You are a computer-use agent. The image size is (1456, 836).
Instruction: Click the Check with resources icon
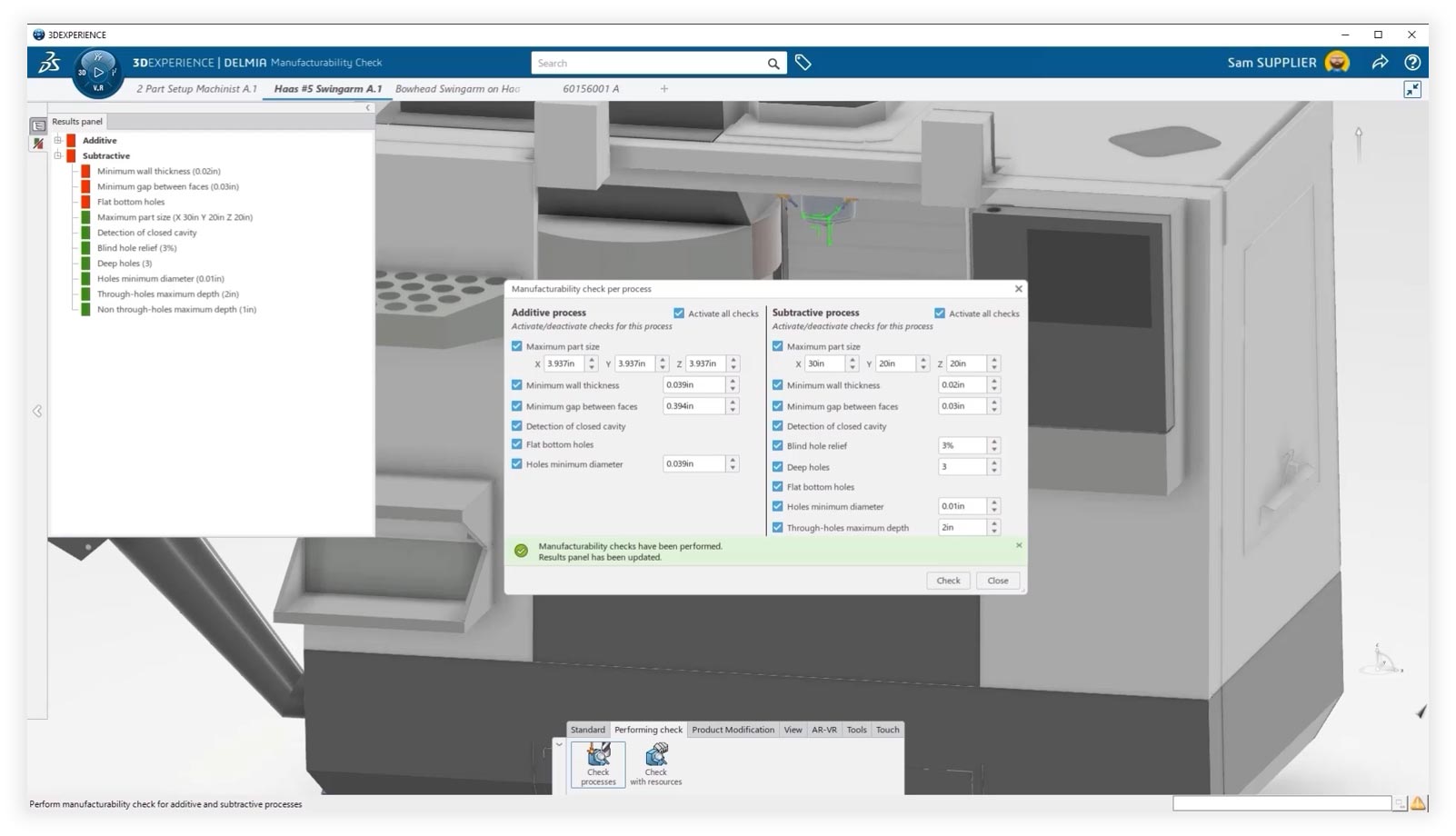655,764
